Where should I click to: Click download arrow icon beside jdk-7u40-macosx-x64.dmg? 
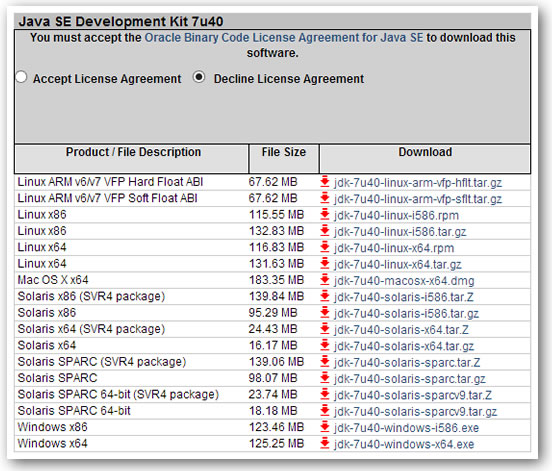point(325,280)
